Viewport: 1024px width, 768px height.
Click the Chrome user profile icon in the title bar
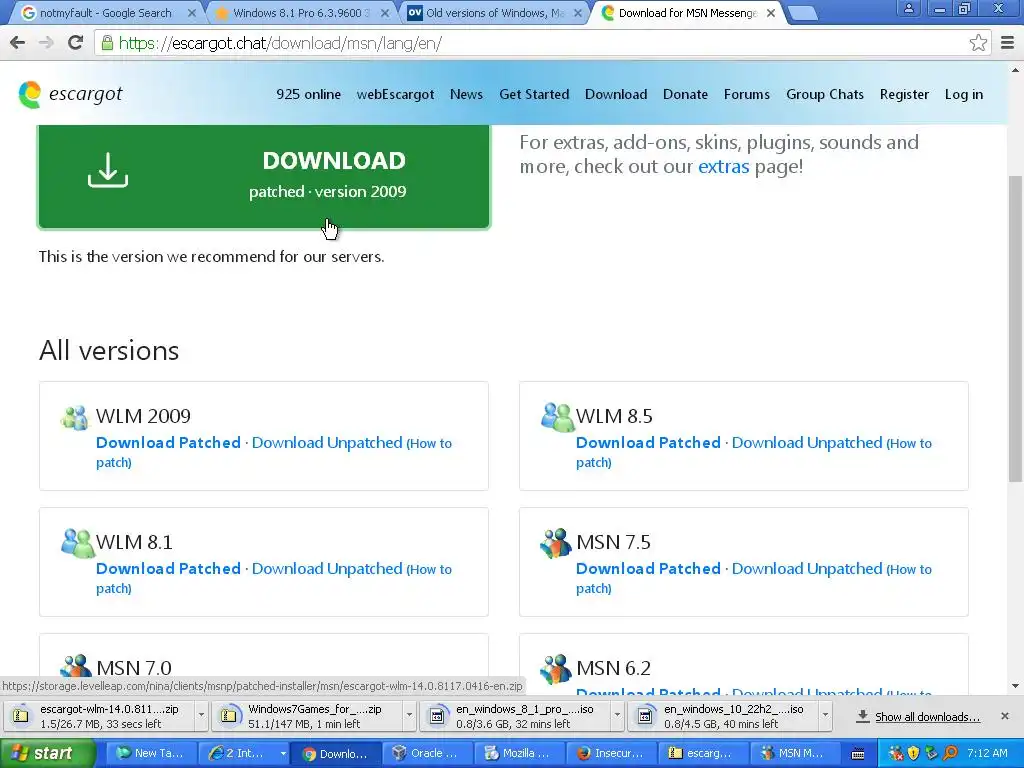click(908, 8)
